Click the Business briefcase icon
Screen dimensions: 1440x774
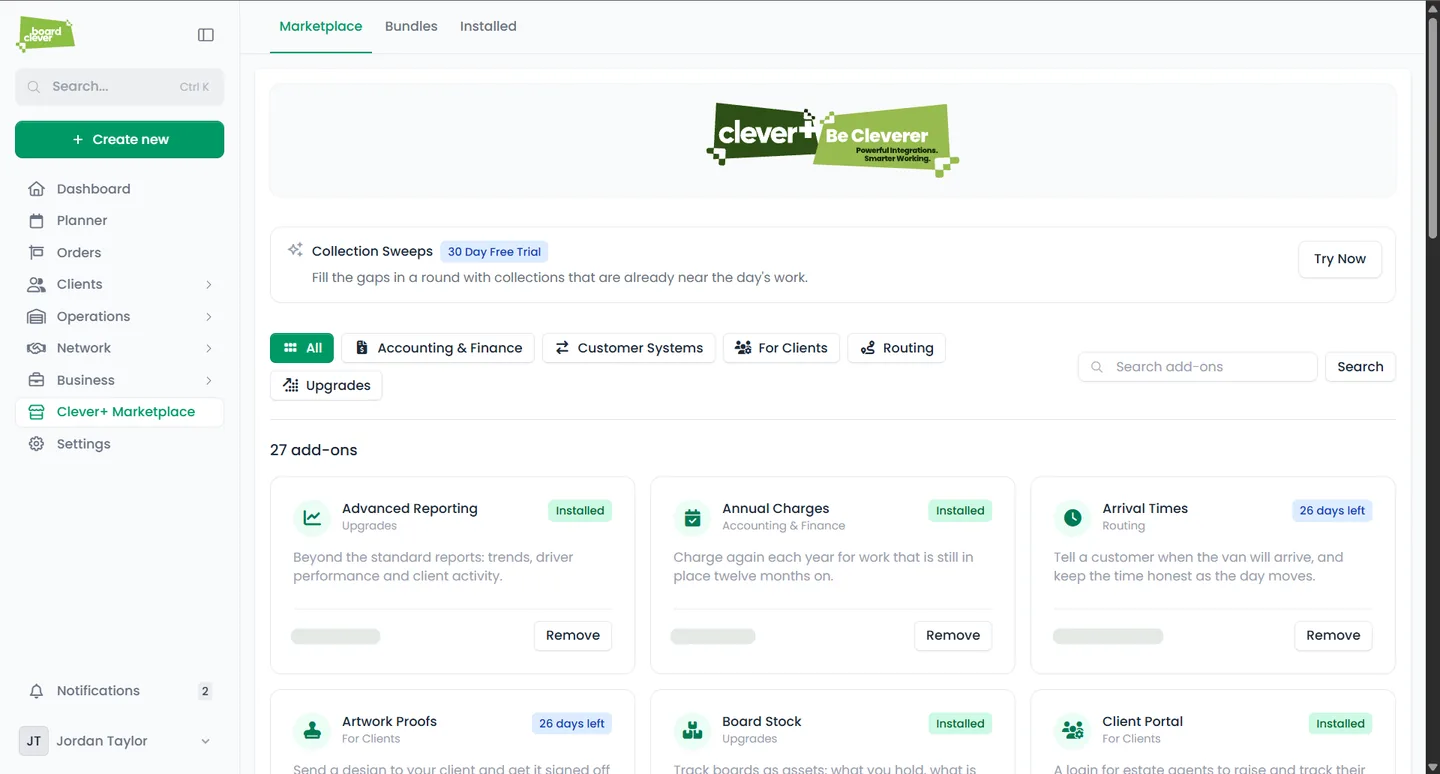point(36,381)
